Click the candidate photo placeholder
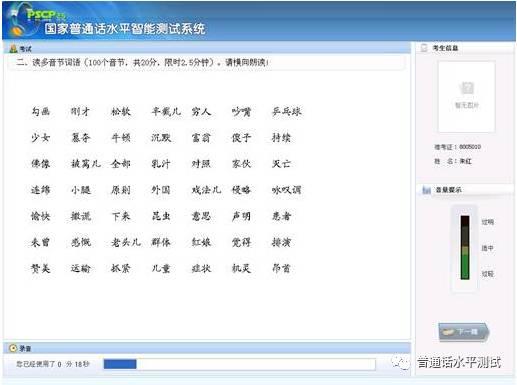The height and width of the screenshot is (385, 517). pyautogui.click(x=467, y=97)
